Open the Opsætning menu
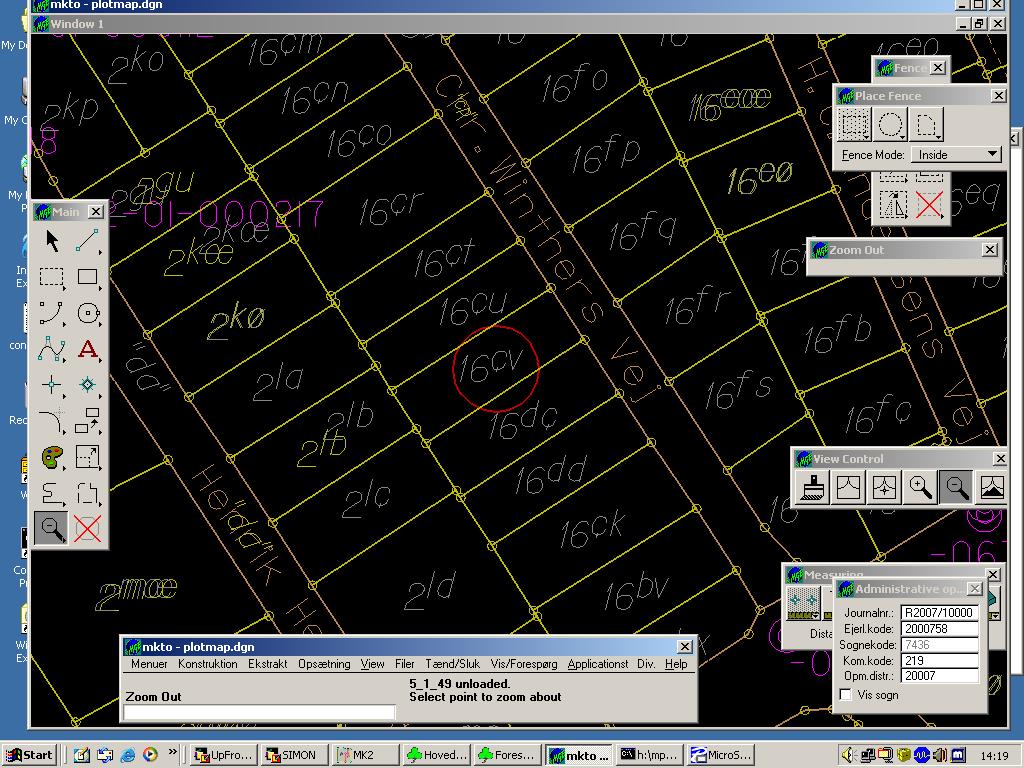Screen dimensions: 1024x768 pyautogui.click(x=324, y=664)
